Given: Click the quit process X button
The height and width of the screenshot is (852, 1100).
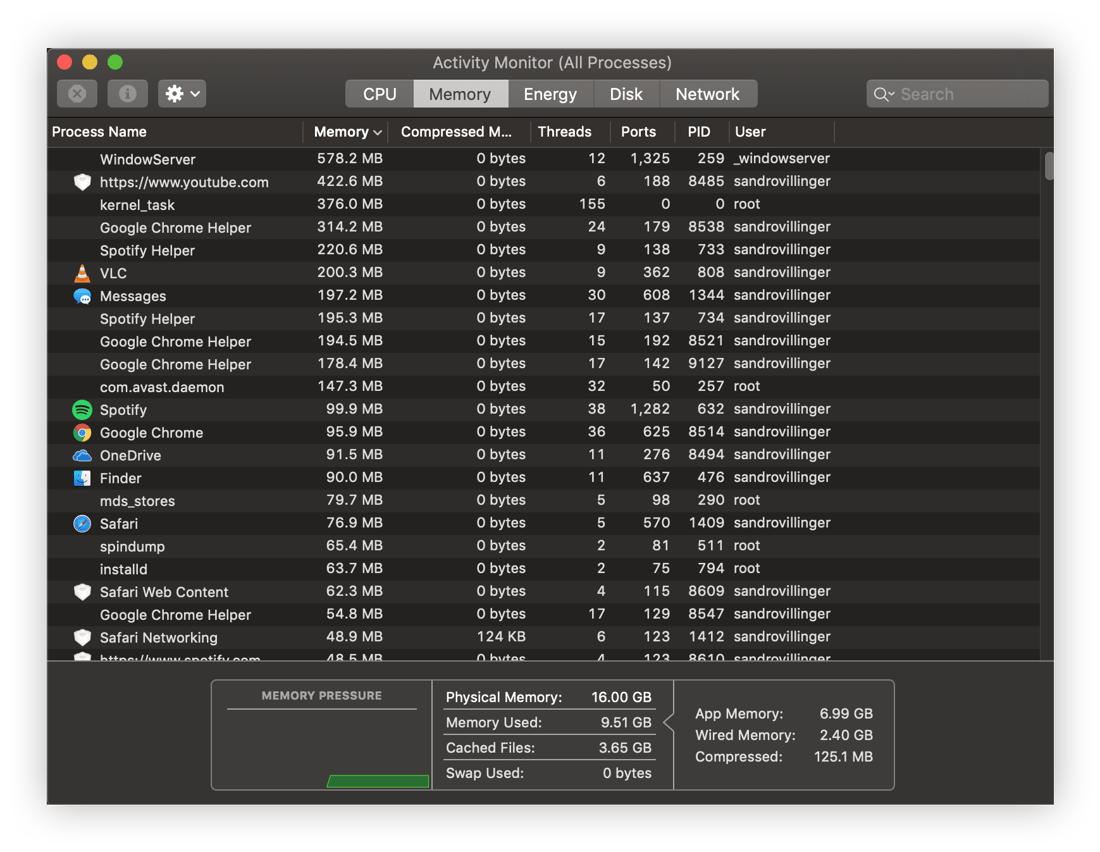Looking at the screenshot, I should (77, 93).
